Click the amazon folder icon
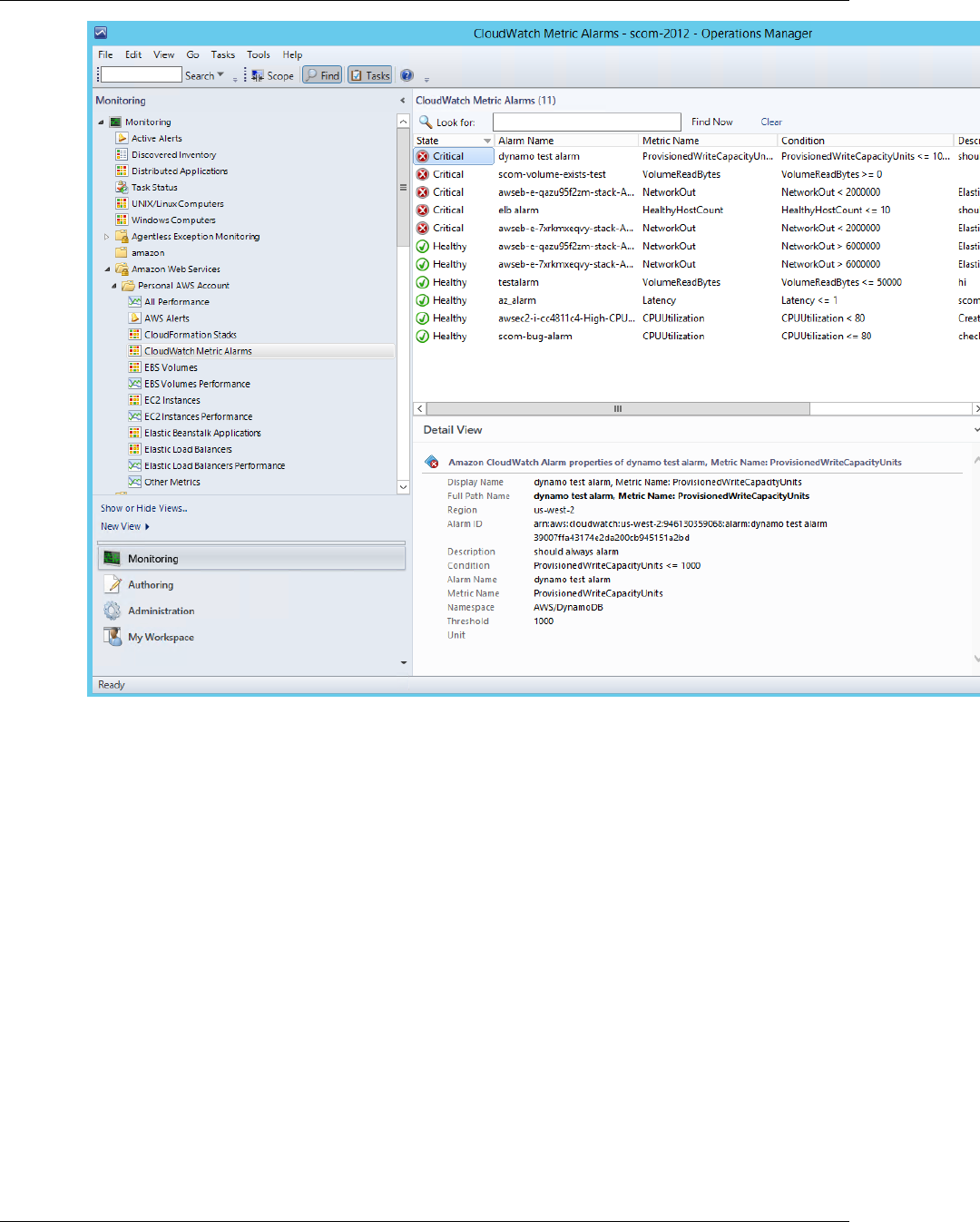Screen dimensions: 980x1222 122,252
